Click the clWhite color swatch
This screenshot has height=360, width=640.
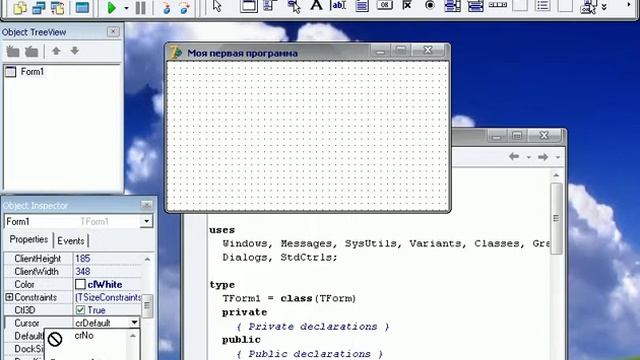pyautogui.click(x=80, y=284)
